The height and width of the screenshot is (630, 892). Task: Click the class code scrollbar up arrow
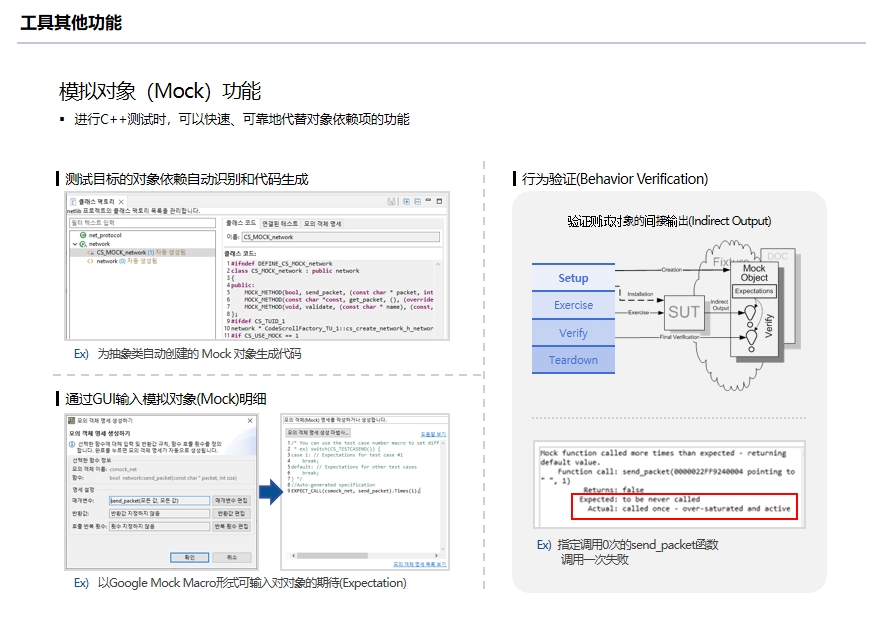[438, 264]
